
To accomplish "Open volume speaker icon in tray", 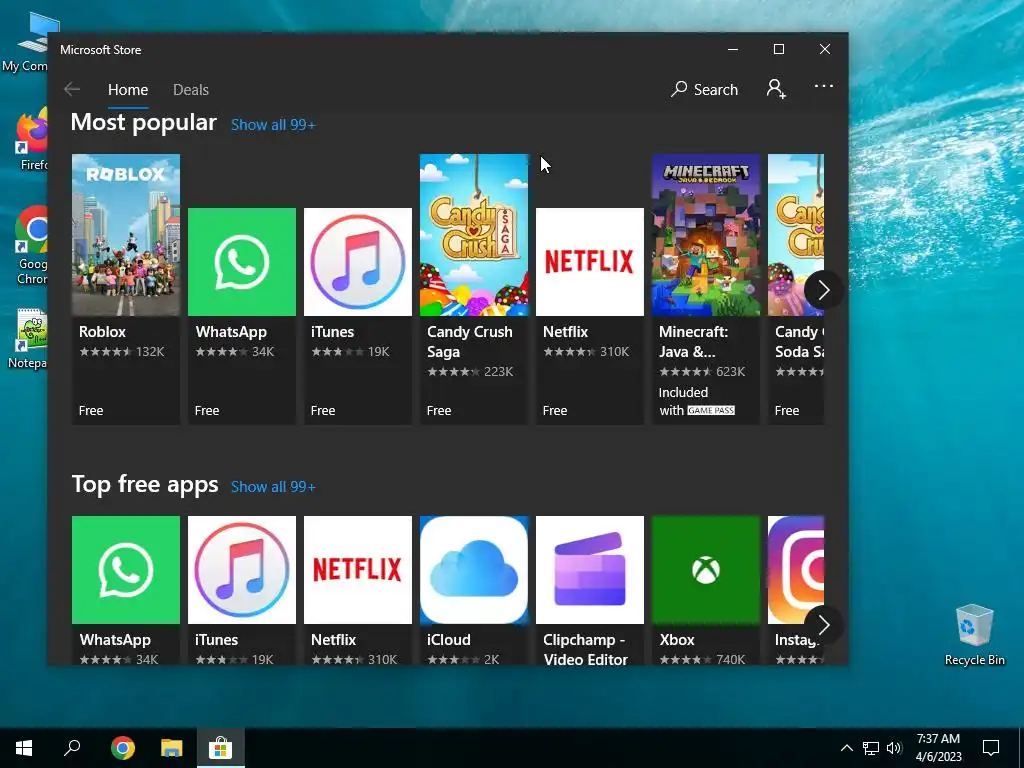I will click(894, 748).
